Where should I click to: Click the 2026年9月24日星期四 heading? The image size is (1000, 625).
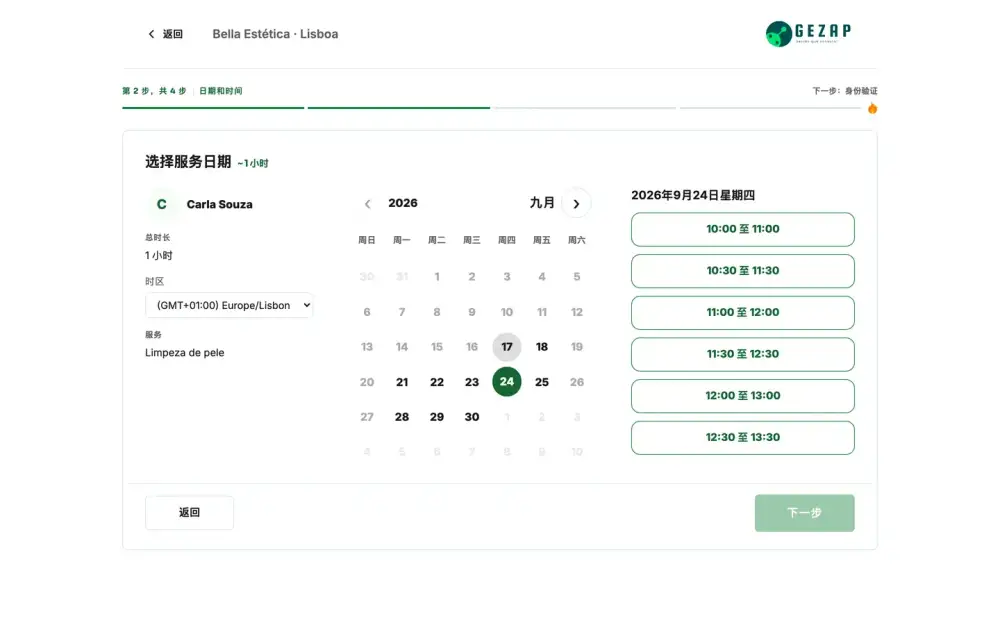[693, 195]
